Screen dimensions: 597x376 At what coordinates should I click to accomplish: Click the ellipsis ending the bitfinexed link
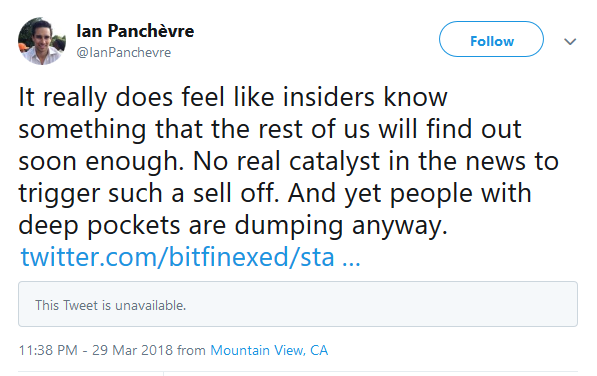click(x=351, y=263)
